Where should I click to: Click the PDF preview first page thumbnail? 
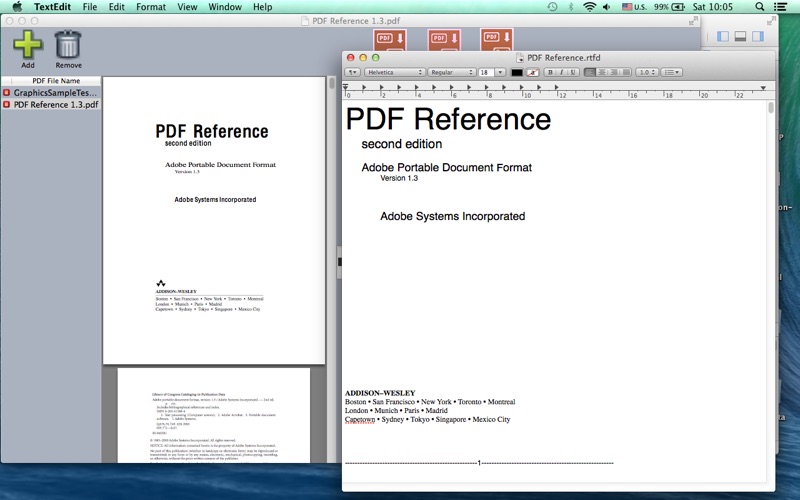pyautogui.click(x=214, y=220)
